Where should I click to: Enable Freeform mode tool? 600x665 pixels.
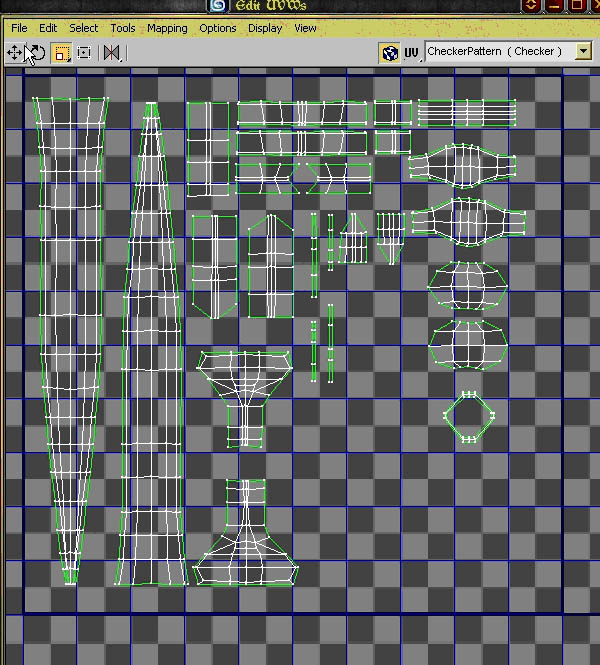(x=84, y=53)
